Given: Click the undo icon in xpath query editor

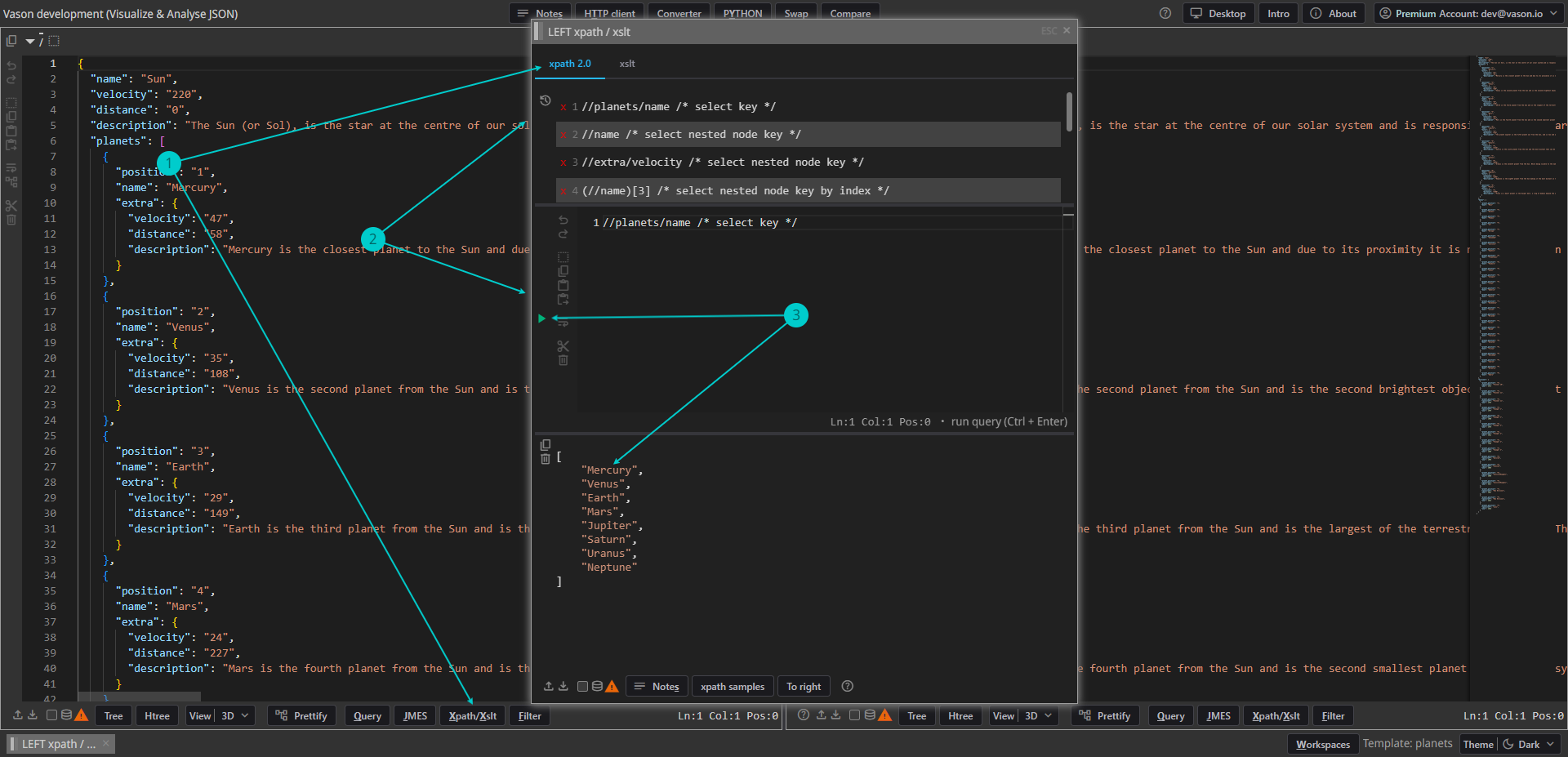Looking at the screenshot, I should click(x=563, y=220).
